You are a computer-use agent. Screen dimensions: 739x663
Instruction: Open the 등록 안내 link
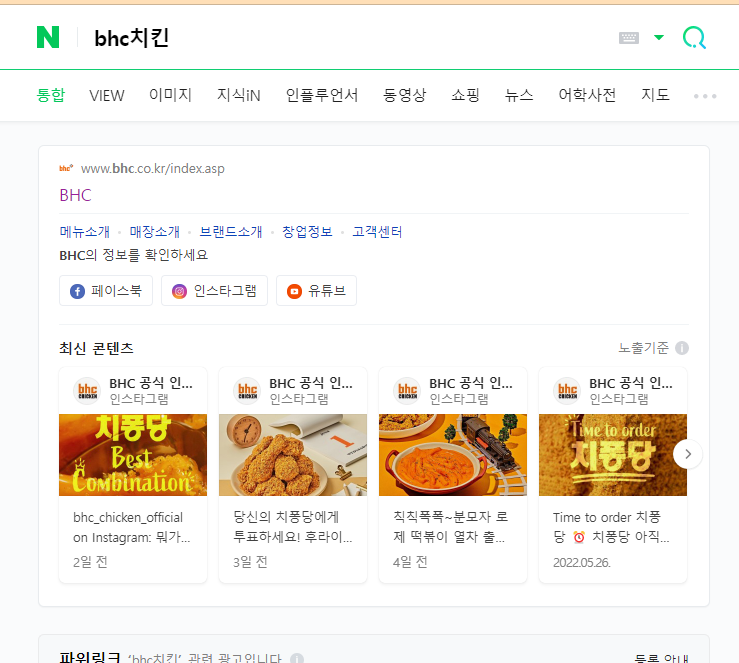pyautogui.click(x=661, y=658)
